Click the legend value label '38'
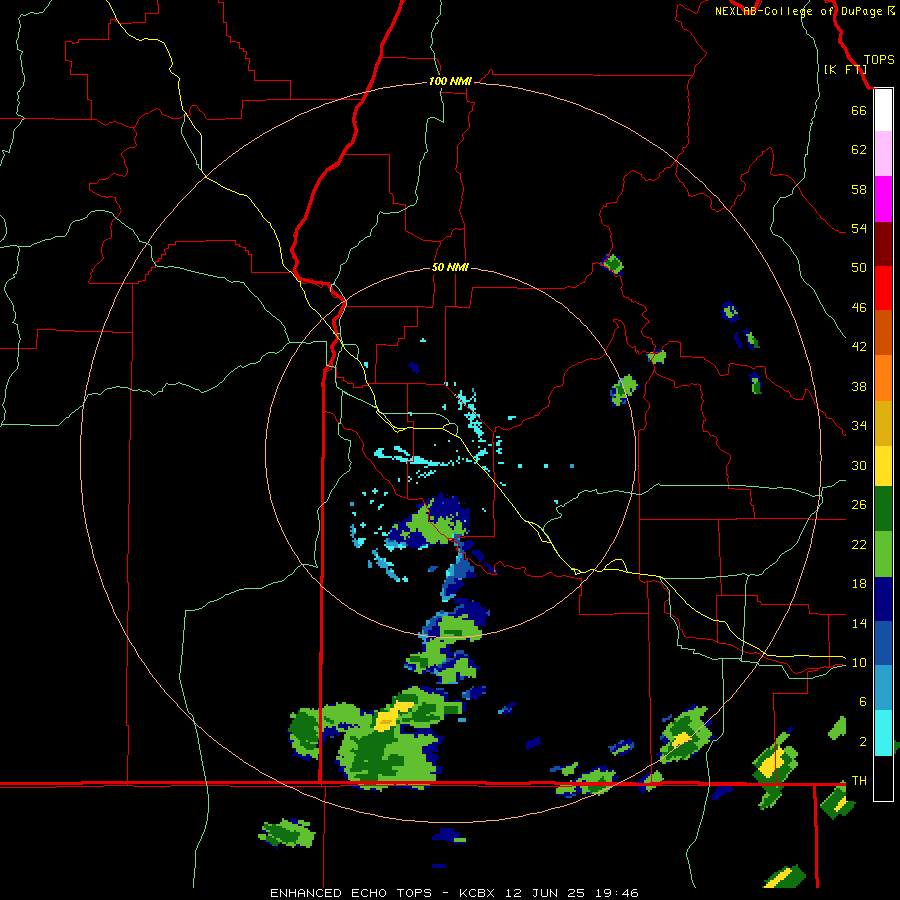 [x=859, y=386]
